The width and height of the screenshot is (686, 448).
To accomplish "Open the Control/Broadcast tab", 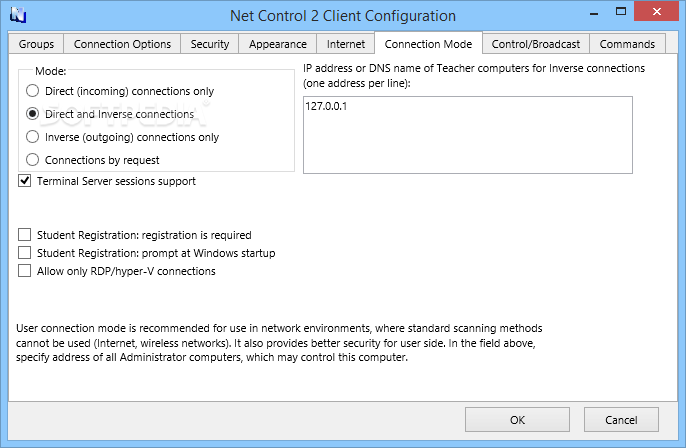I will [x=536, y=44].
